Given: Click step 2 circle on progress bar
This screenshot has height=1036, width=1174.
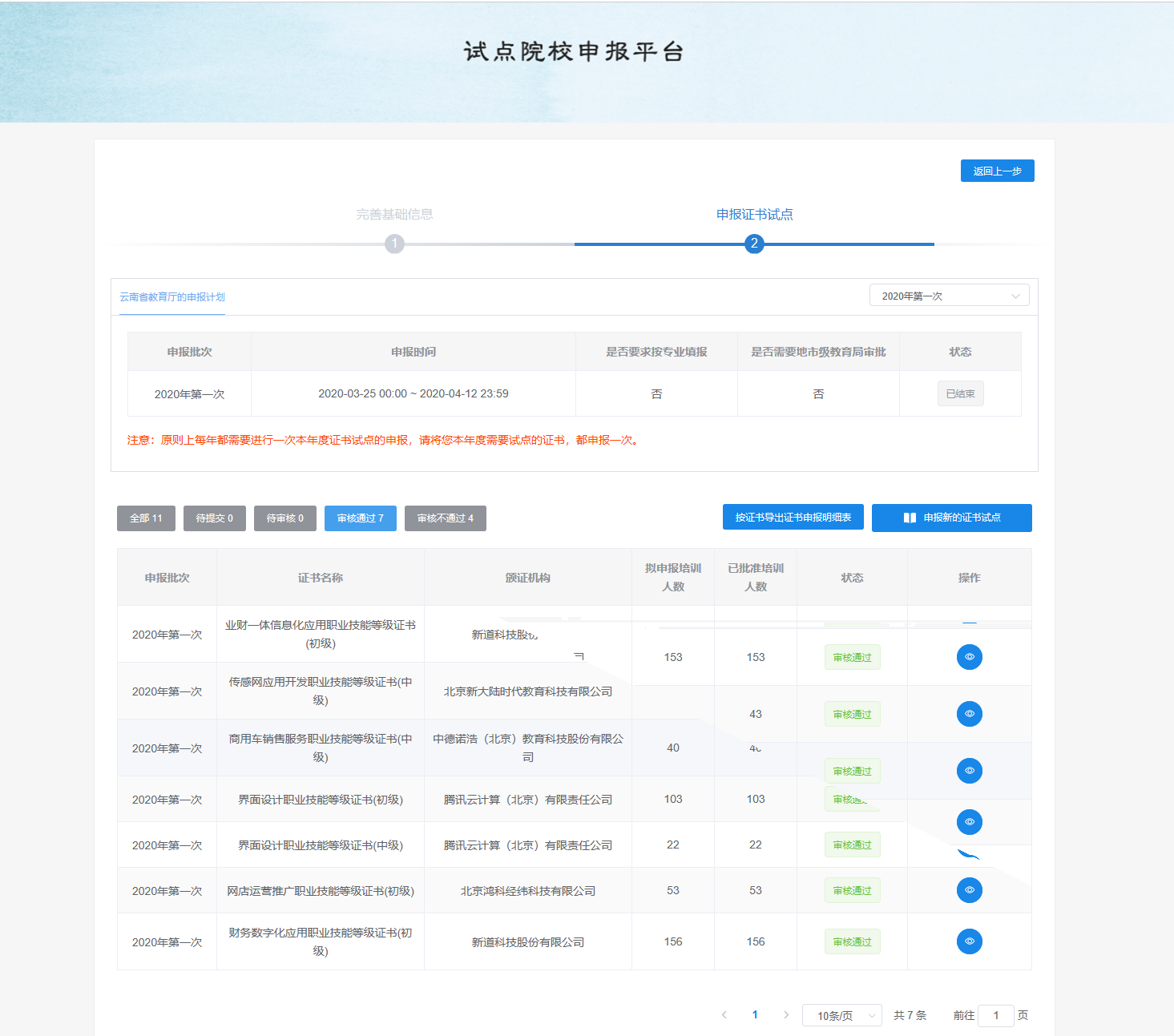Looking at the screenshot, I should 753,244.
